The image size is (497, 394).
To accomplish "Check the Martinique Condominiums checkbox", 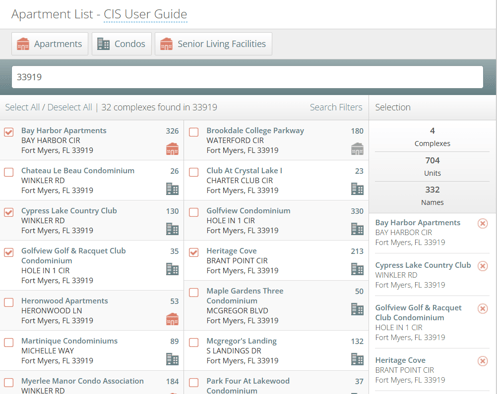I will [x=9, y=342].
